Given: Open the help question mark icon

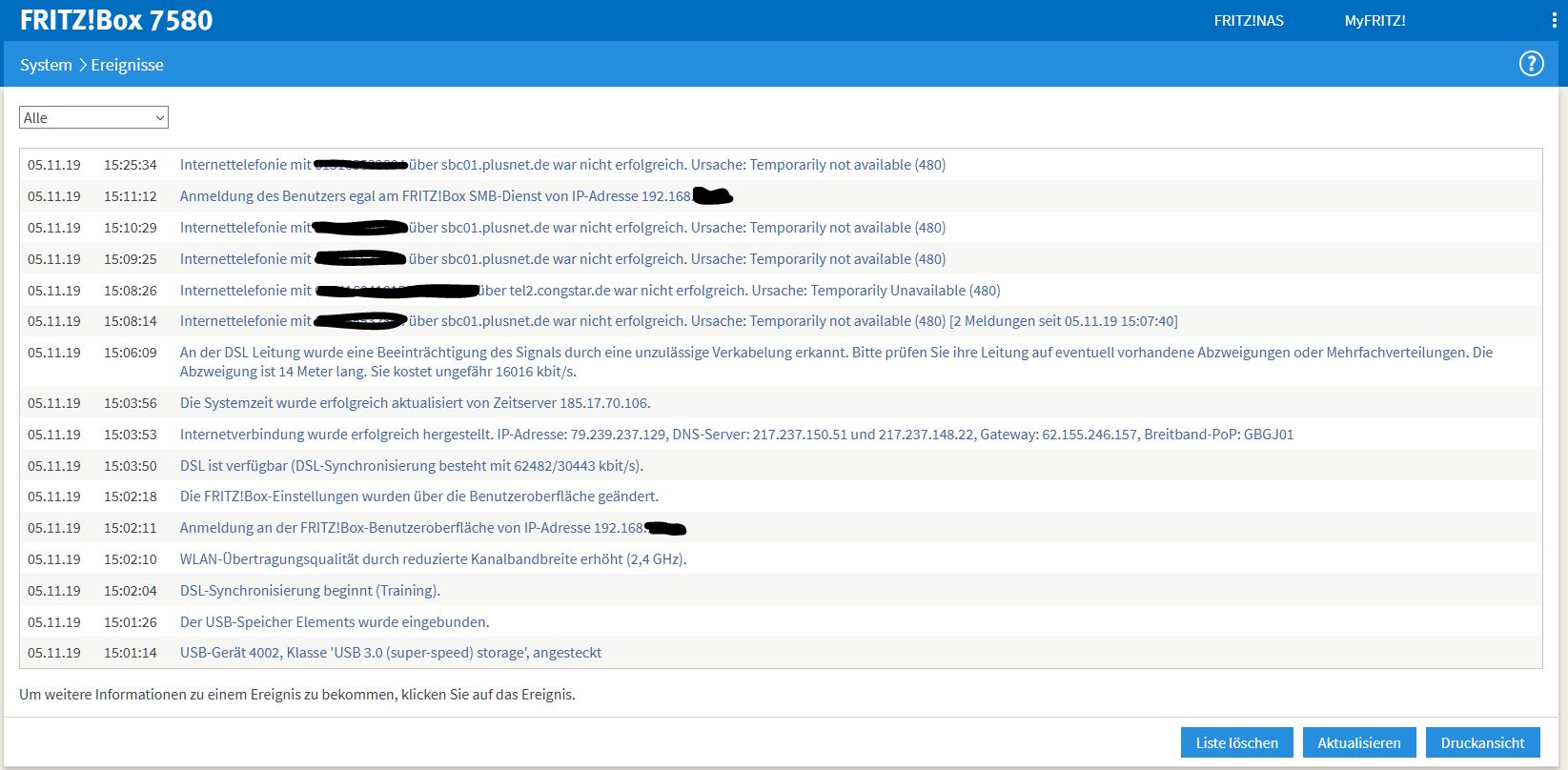Looking at the screenshot, I should coord(1531,64).
